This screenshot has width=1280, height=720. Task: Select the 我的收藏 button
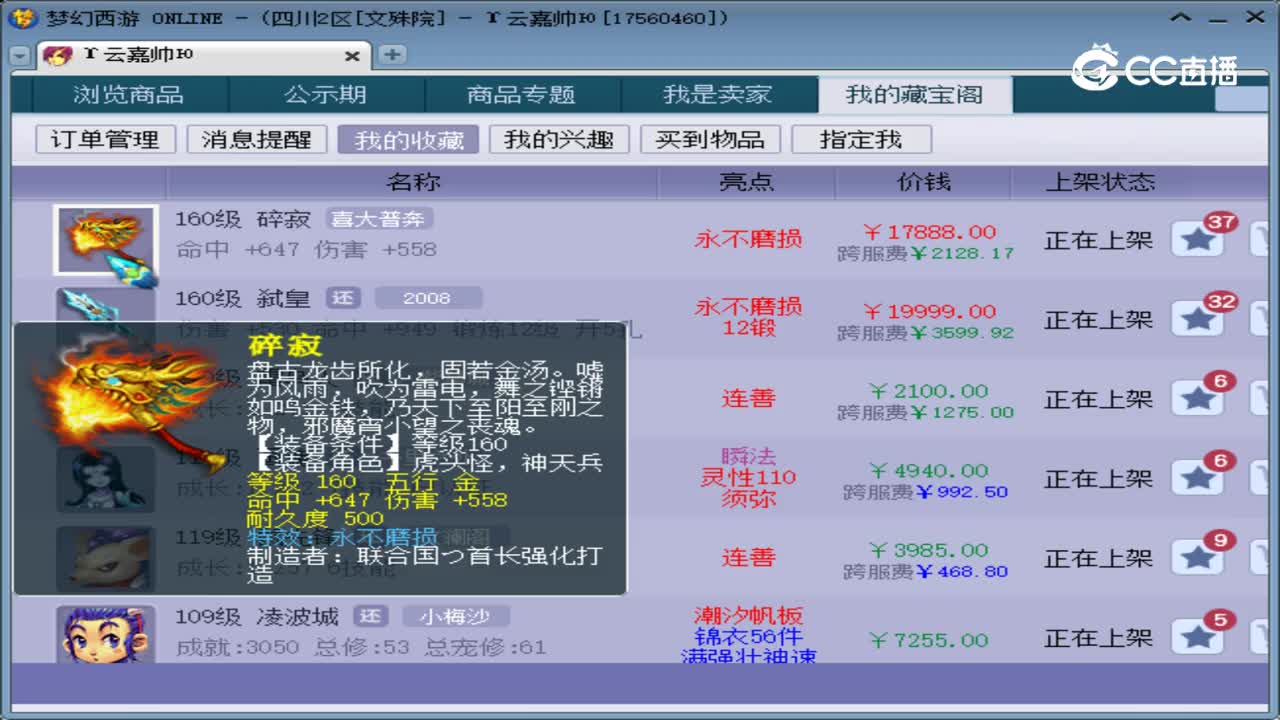coord(408,139)
